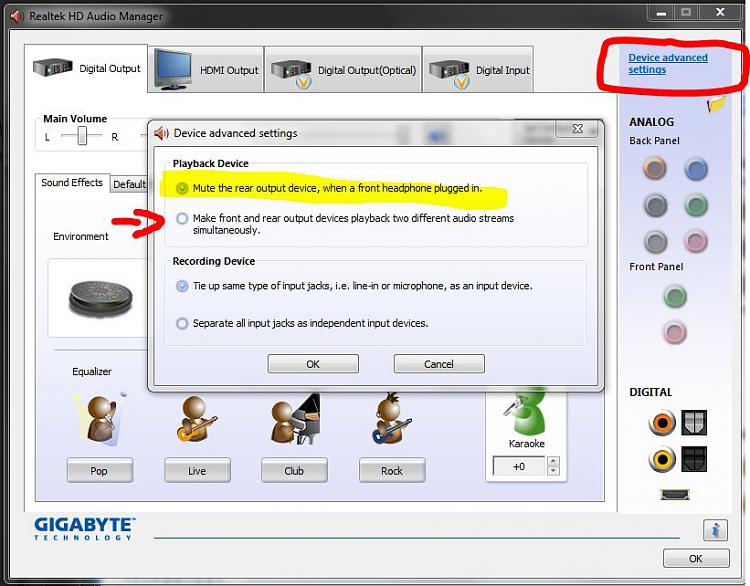Apply the Rock equalizer preset
The width and height of the screenshot is (750, 586).
(x=392, y=471)
